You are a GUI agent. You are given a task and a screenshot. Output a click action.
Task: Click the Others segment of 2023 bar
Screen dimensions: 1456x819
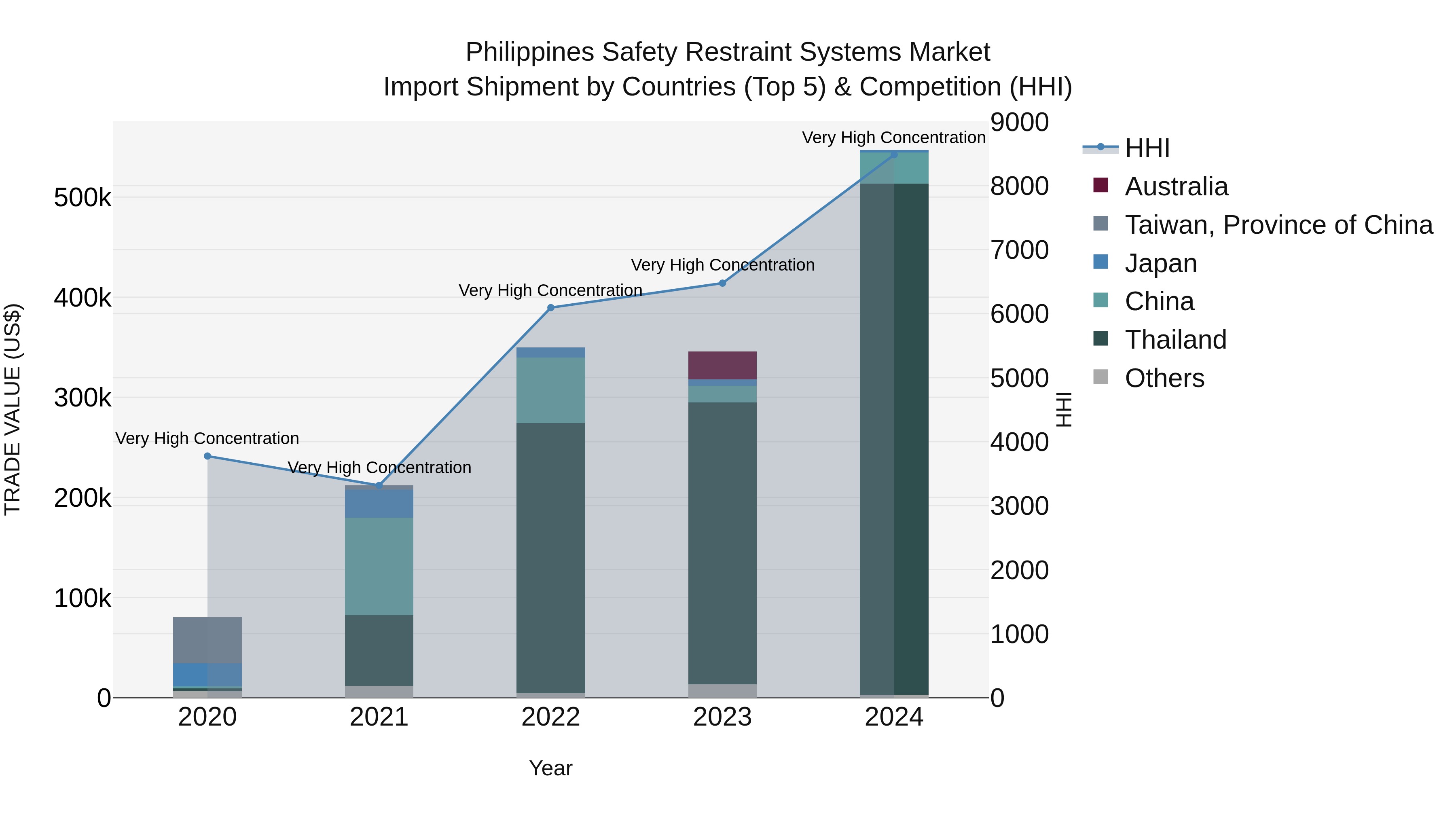pyautogui.click(x=722, y=691)
